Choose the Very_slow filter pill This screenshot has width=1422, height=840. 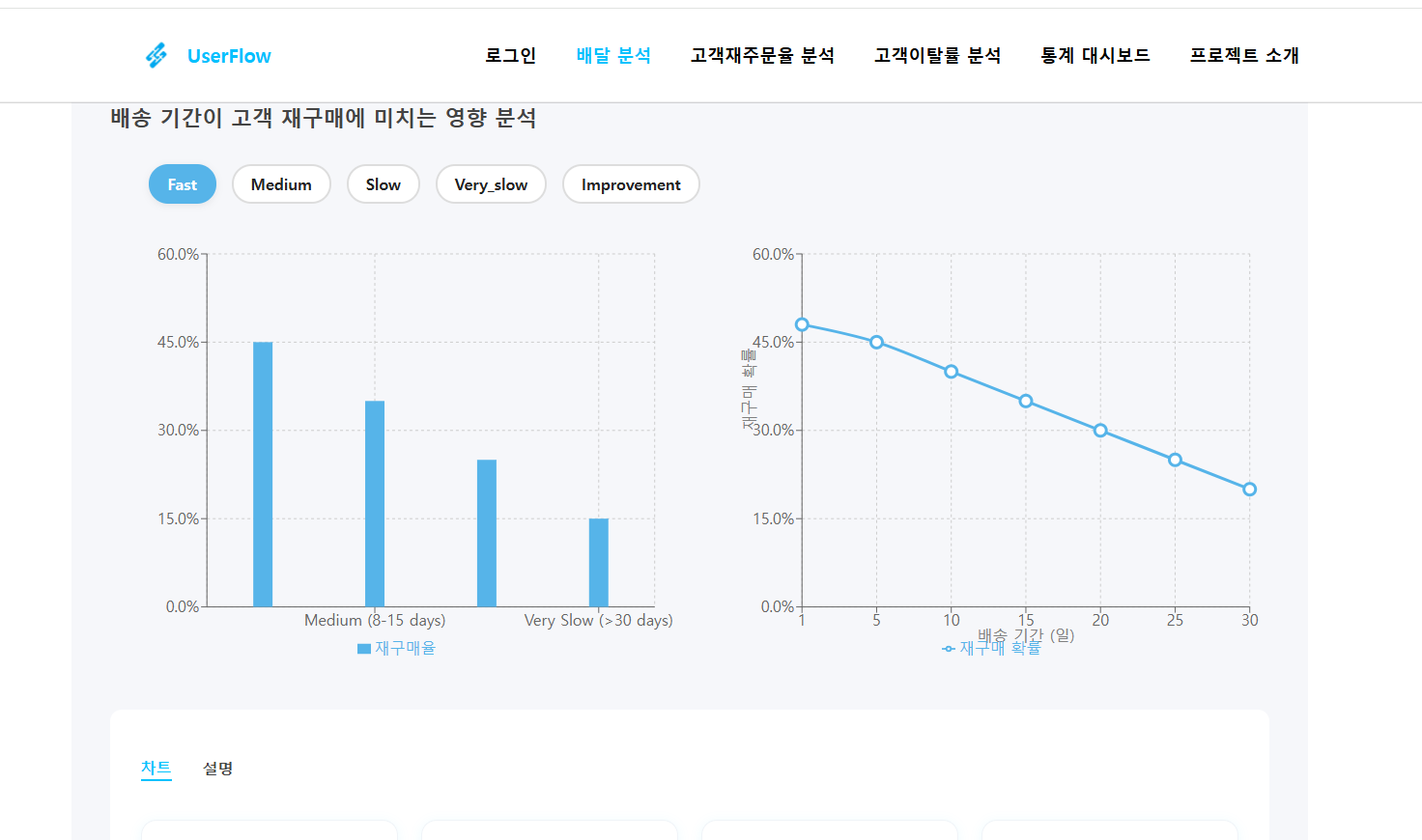[491, 184]
